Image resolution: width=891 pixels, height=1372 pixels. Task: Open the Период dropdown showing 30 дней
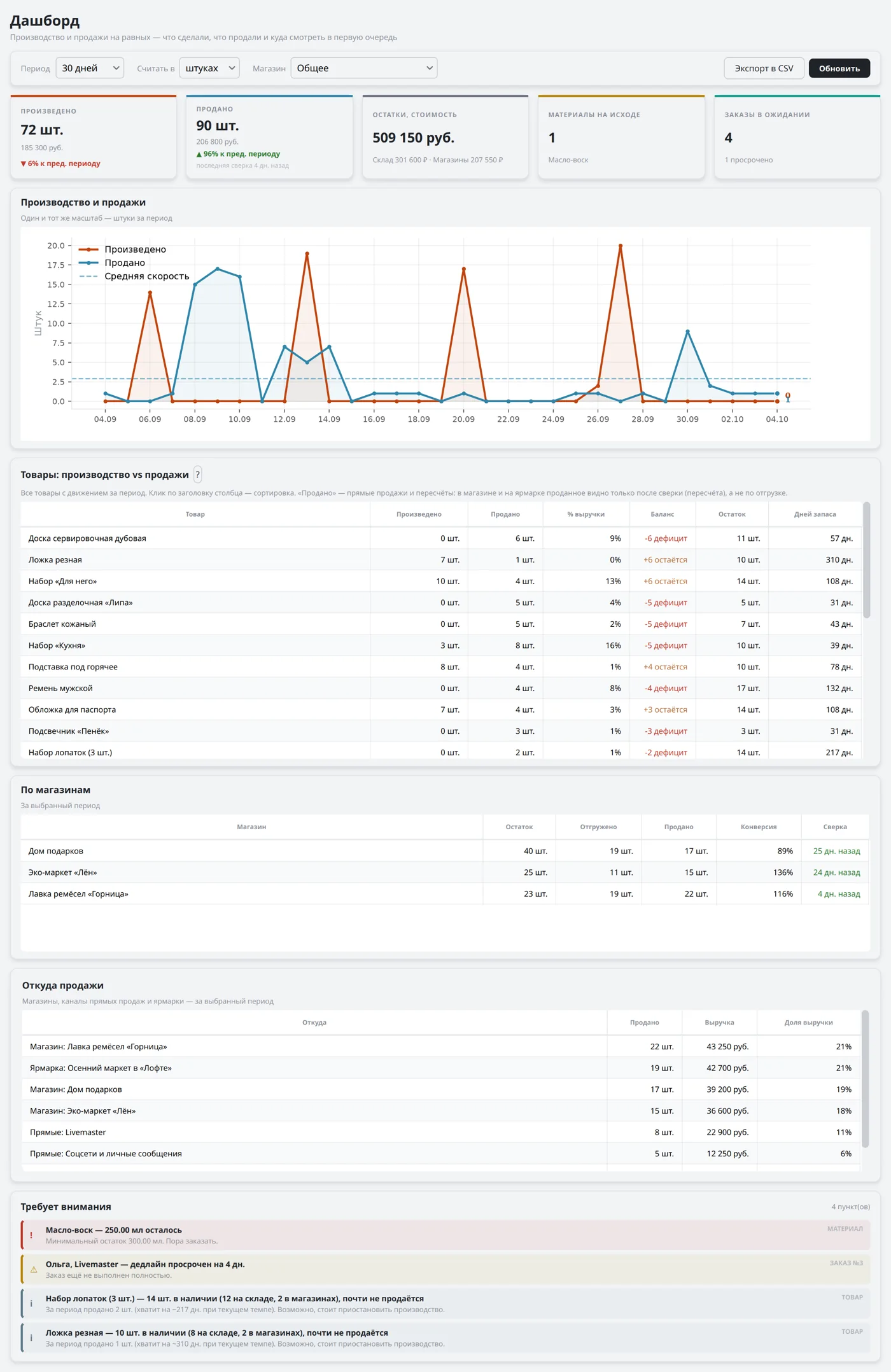pyautogui.click(x=90, y=68)
